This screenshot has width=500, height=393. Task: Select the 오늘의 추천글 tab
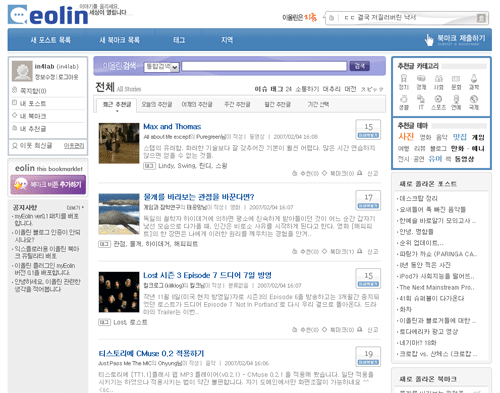click(157, 105)
